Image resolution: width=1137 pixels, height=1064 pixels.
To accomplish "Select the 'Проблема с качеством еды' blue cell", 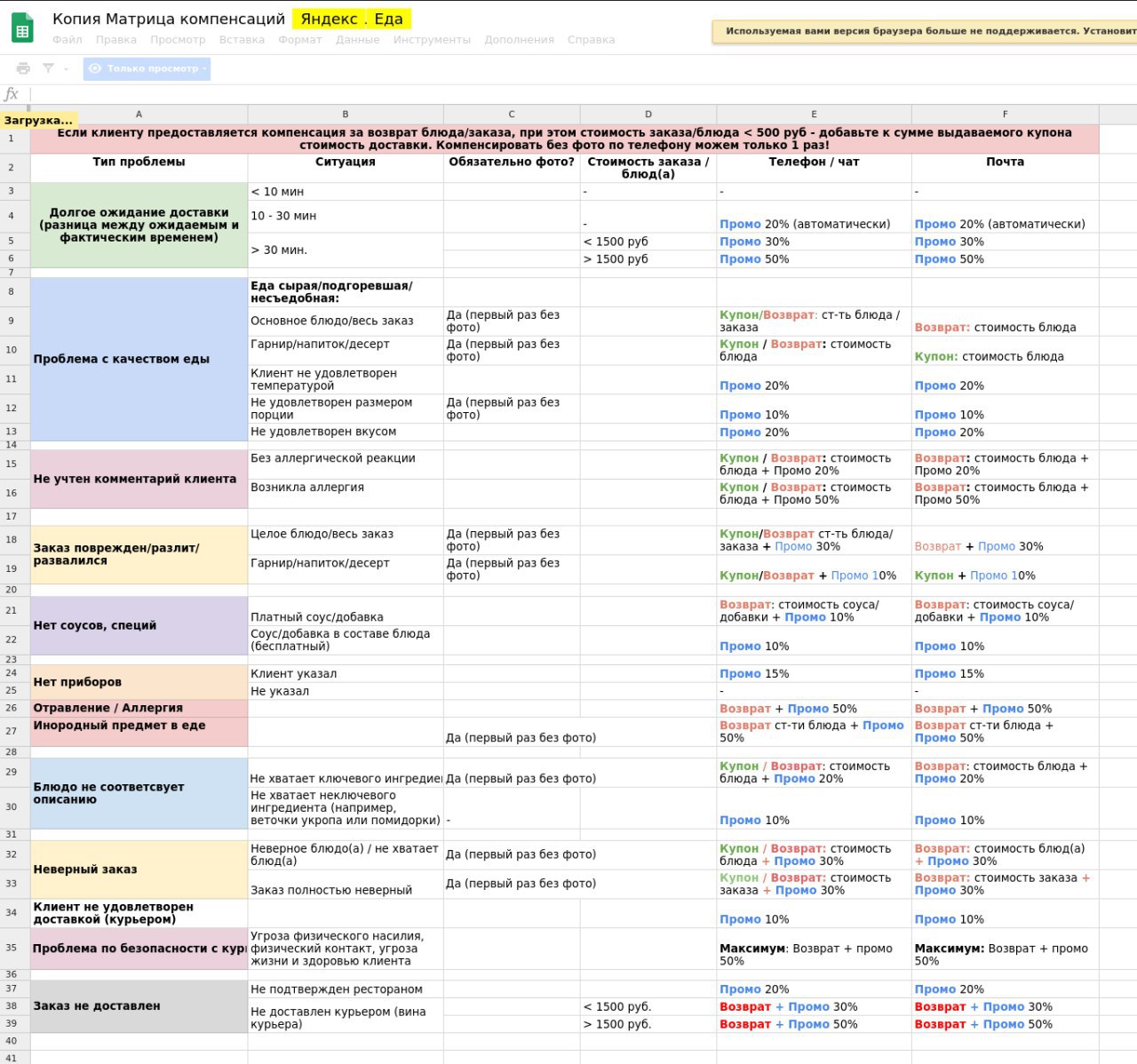I will point(139,359).
